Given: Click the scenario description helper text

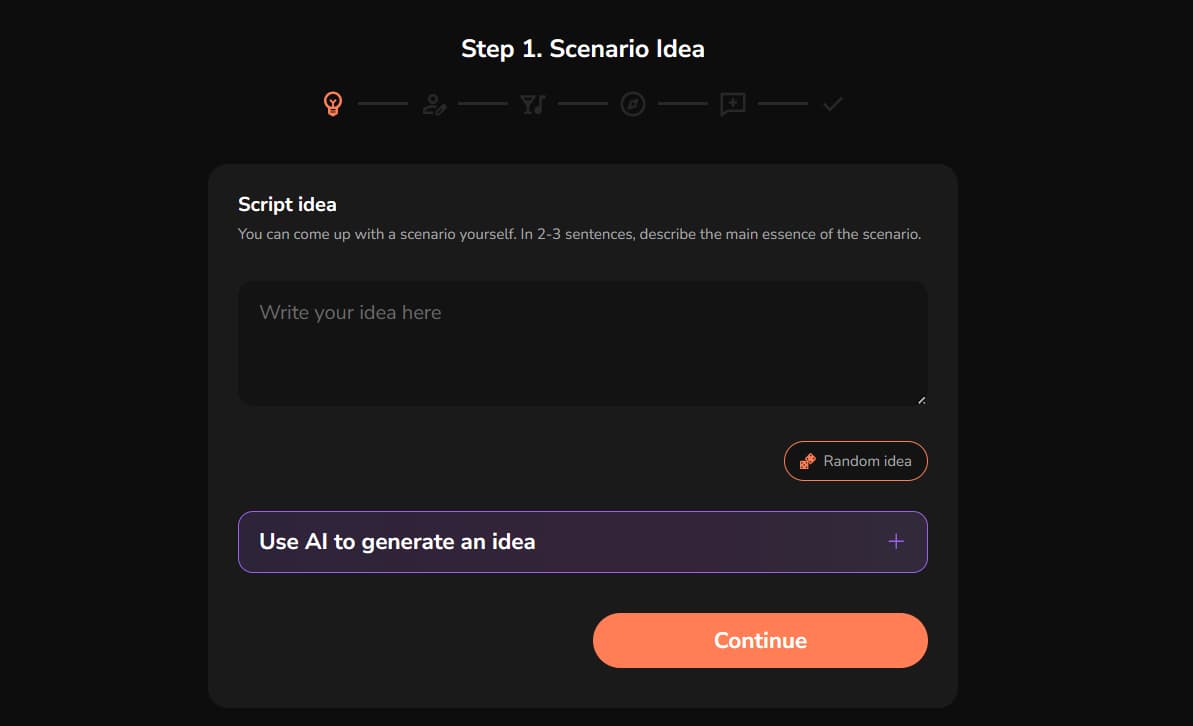Looking at the screenshot, I should (579, 235).
